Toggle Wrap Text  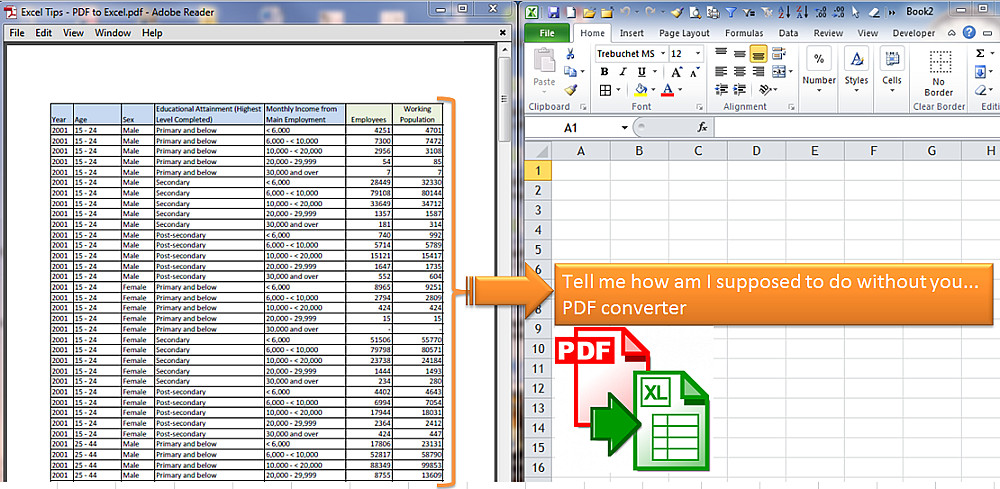pyautogui.click(x=778, y=54)
